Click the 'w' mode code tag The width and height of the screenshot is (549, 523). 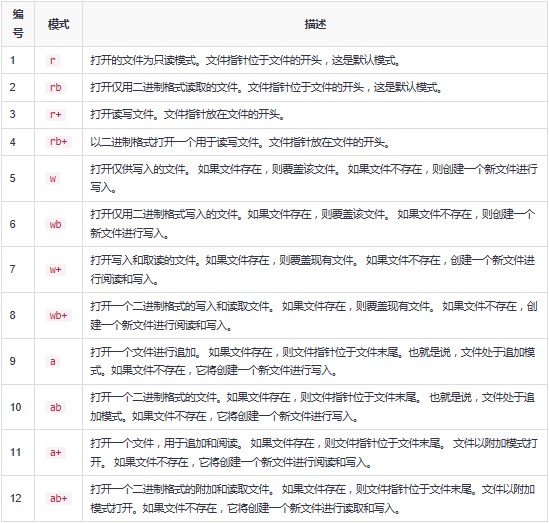click(x=53, y=179)
